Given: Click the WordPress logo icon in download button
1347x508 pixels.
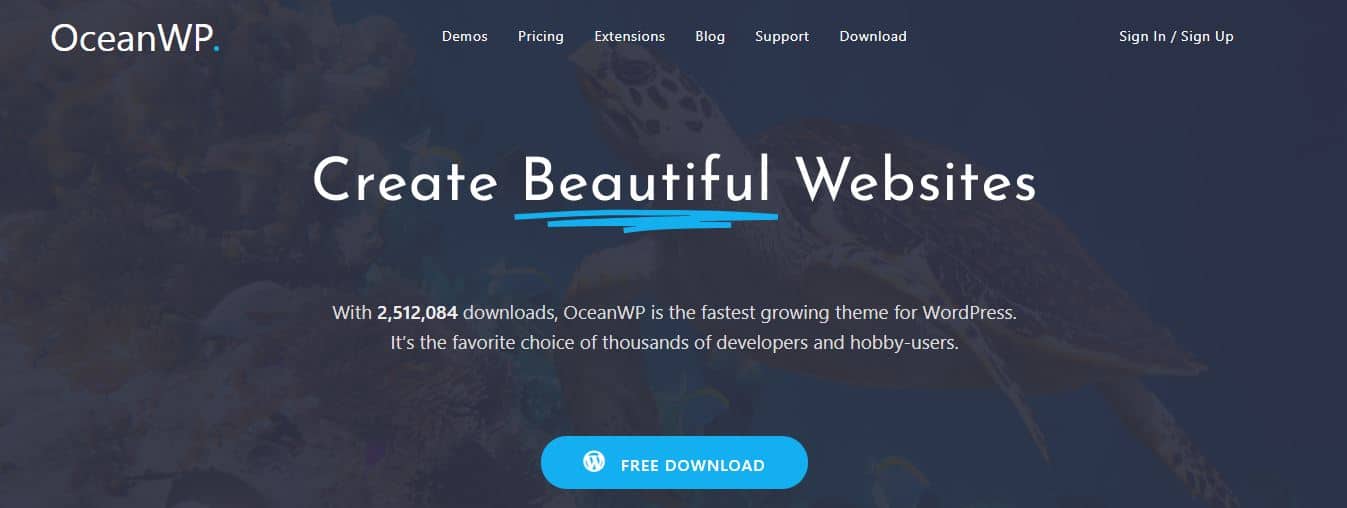Looking at the screenshot, I should (594, 462).
